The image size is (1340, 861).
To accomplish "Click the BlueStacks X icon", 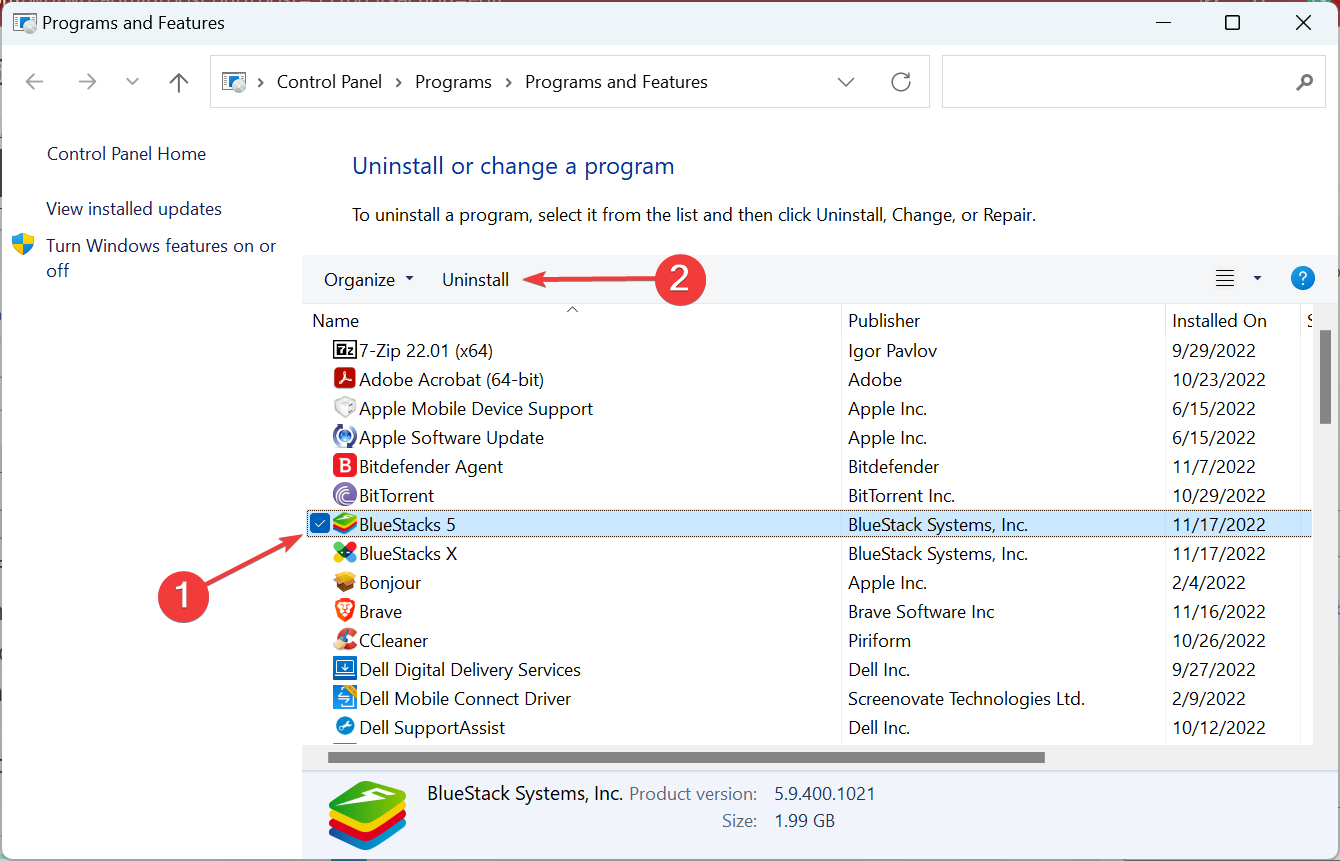I will (x=344, y=553).
